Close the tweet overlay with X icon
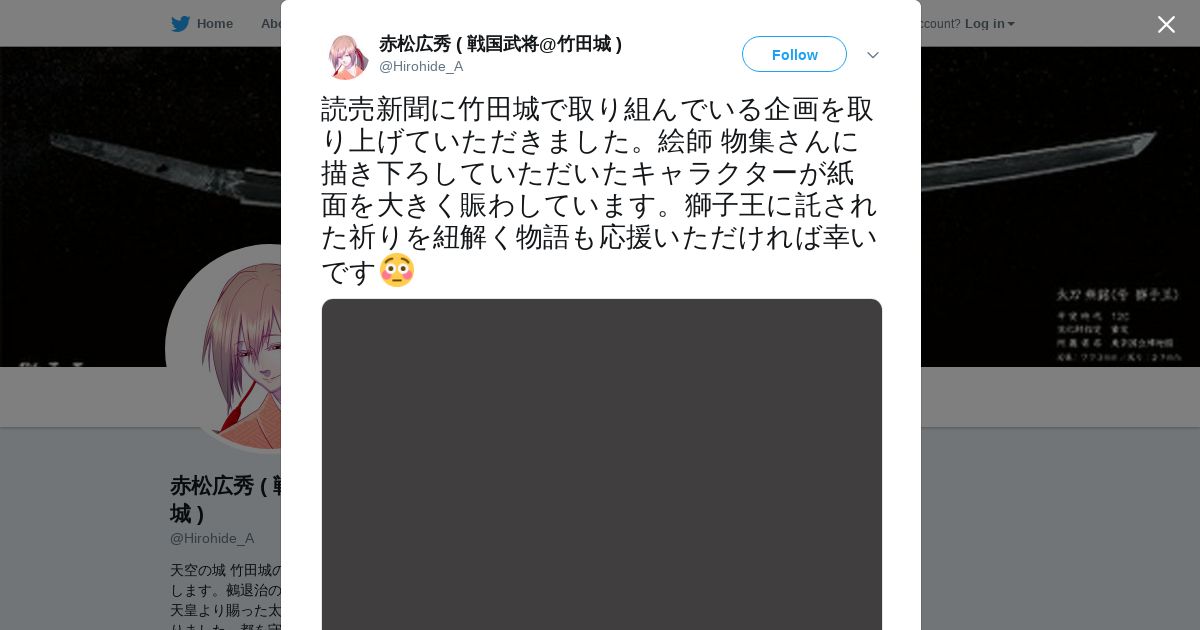This screenshot has height=630, width=1200. [1166, 24]
